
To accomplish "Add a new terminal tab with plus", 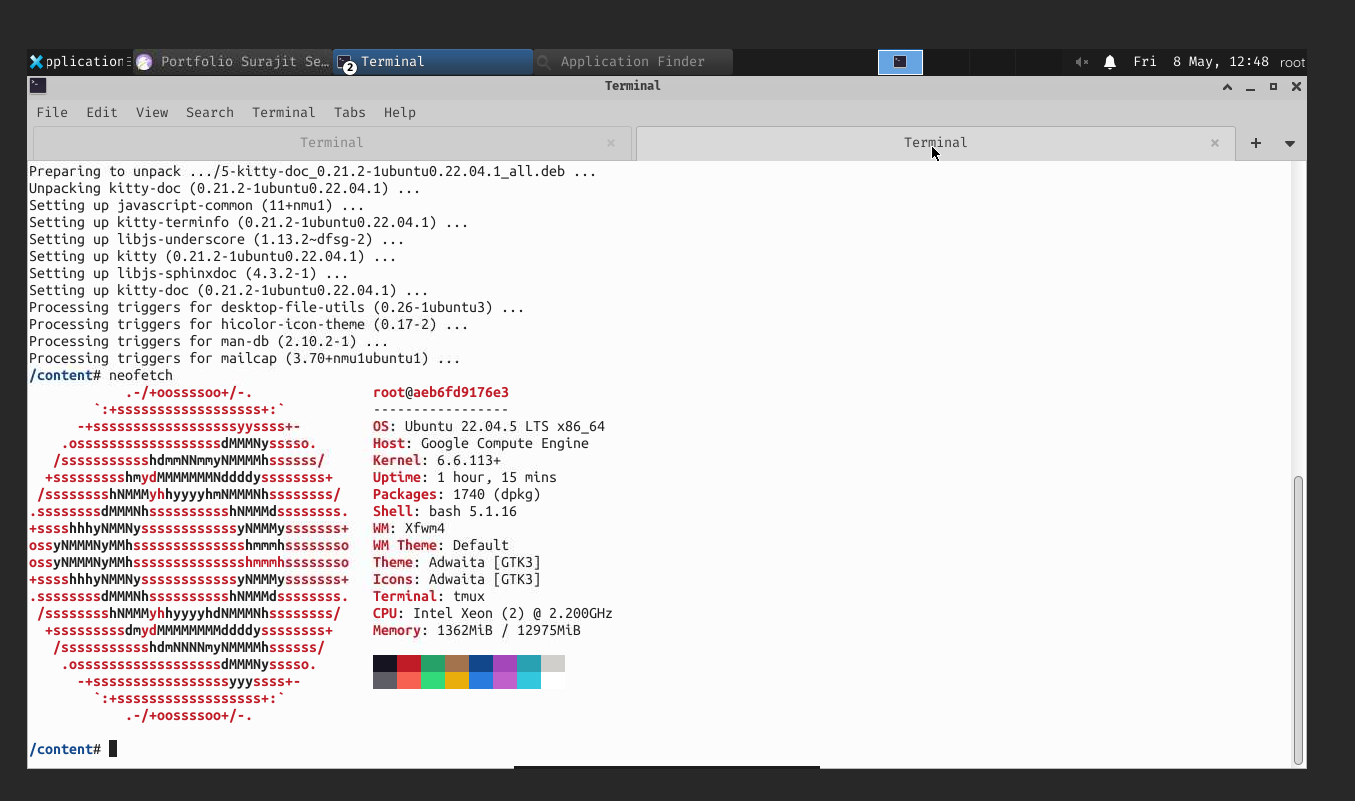I will pyautogui.click(x=1256, y=143).
